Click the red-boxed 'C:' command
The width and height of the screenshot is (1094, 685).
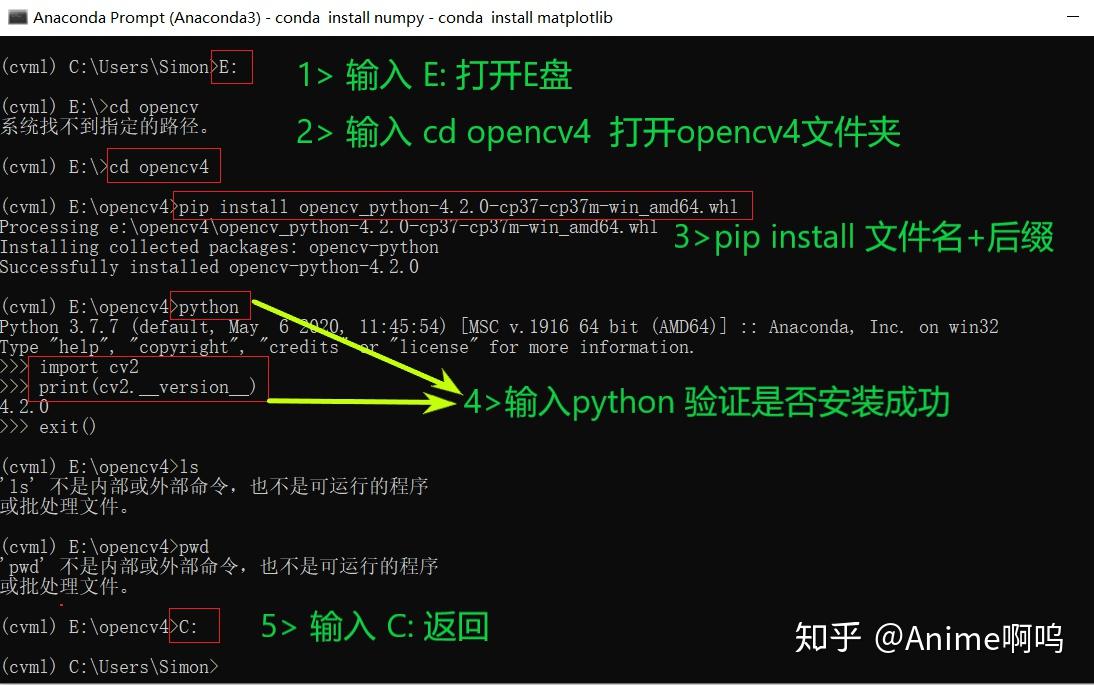[x=195, y=626]
